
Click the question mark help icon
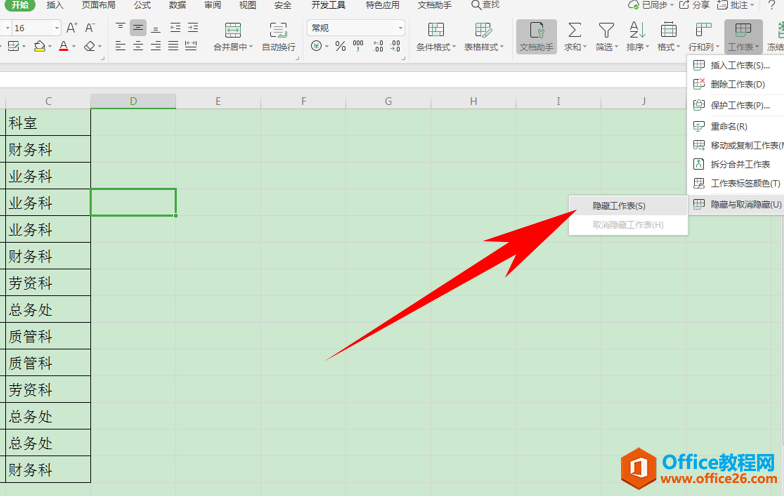point(771,5)
